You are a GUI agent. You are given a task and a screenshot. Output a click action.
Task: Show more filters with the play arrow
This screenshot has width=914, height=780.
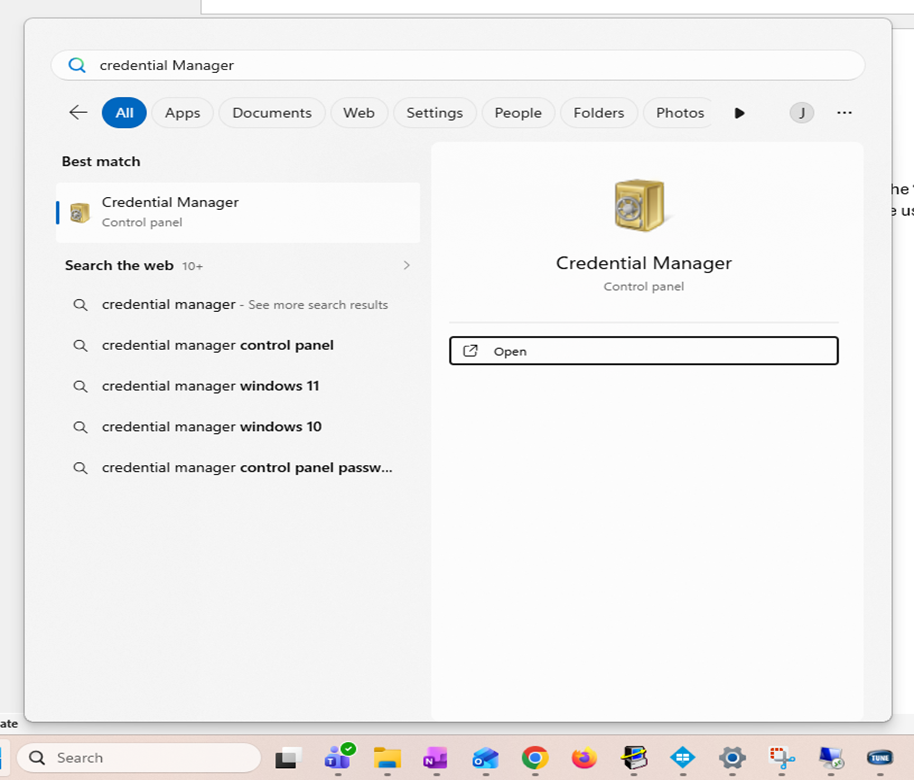(739, 113)
